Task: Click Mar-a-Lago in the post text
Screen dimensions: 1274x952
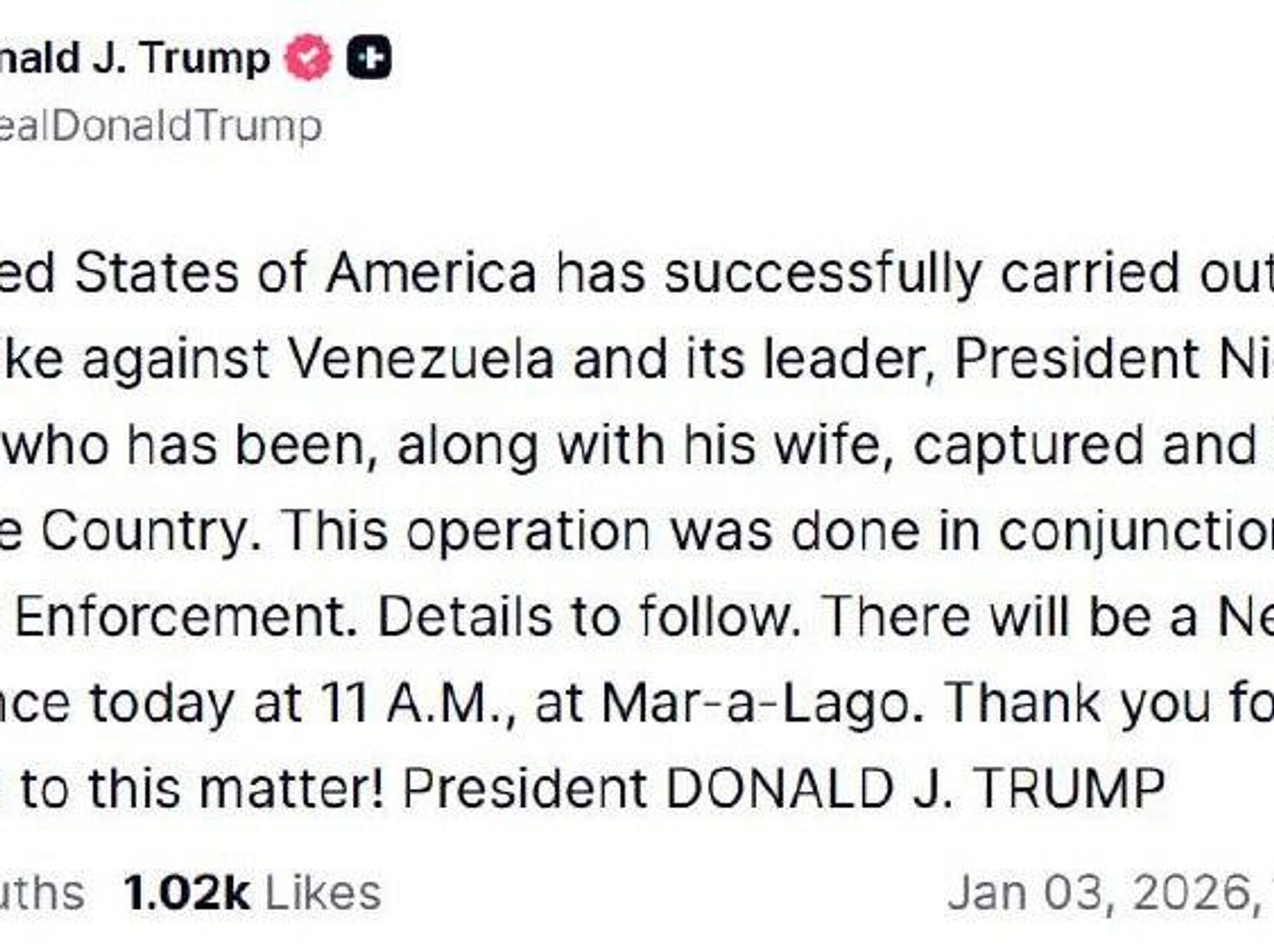Action: click(x=754, y=703)
